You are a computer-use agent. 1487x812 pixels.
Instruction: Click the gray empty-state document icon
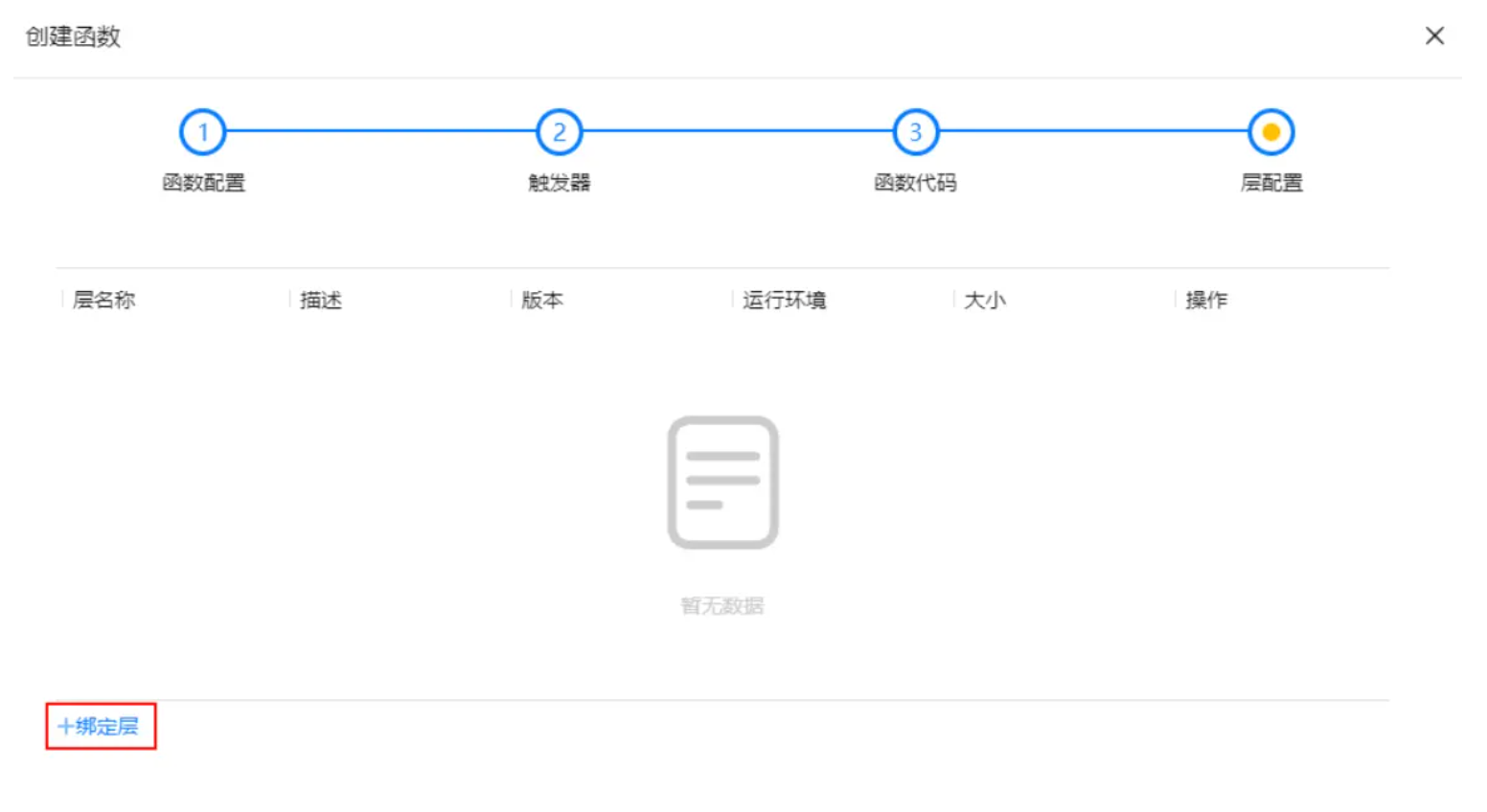coord(725,483)
